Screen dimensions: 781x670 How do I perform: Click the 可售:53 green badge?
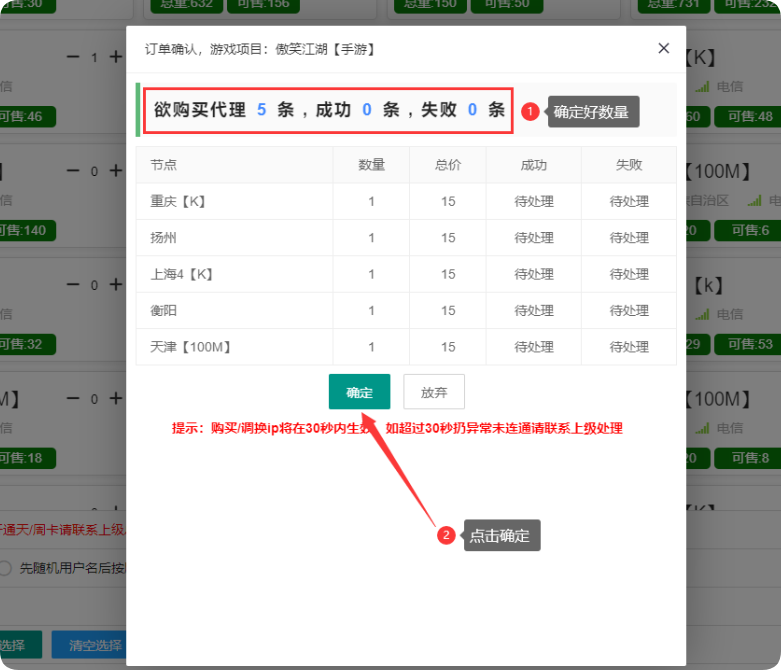pos(751,344)
